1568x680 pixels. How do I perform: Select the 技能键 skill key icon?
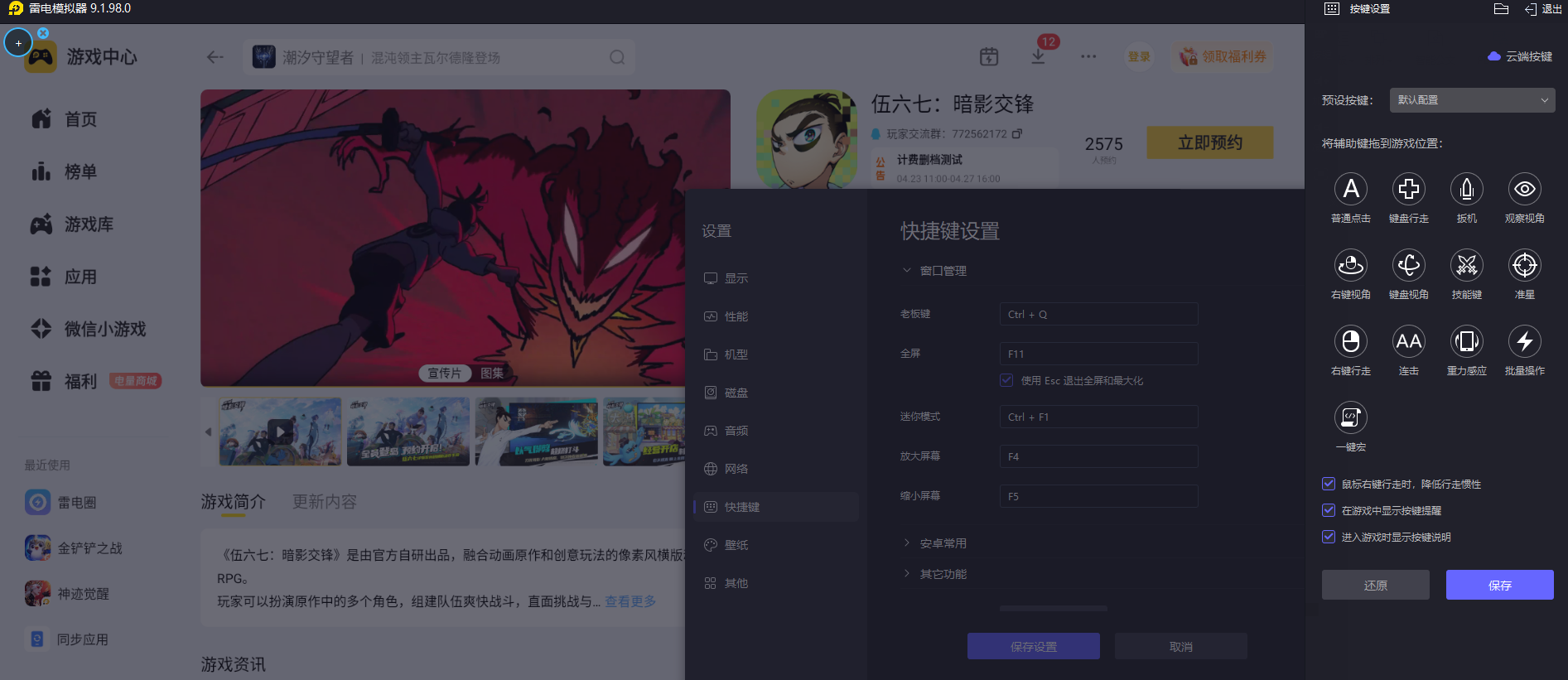1467,266
